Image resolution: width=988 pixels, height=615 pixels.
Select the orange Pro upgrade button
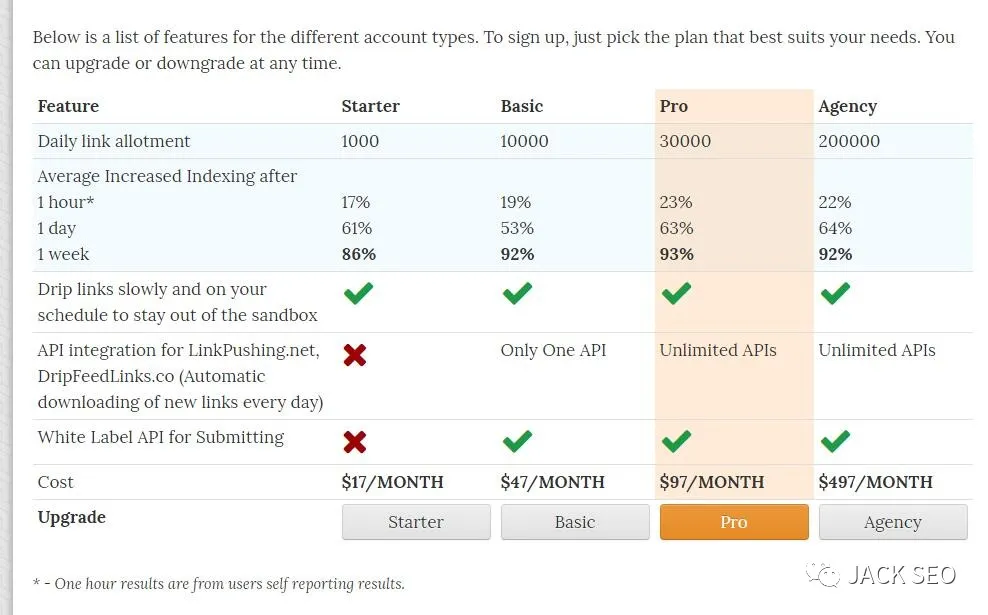tap(734, 522)
